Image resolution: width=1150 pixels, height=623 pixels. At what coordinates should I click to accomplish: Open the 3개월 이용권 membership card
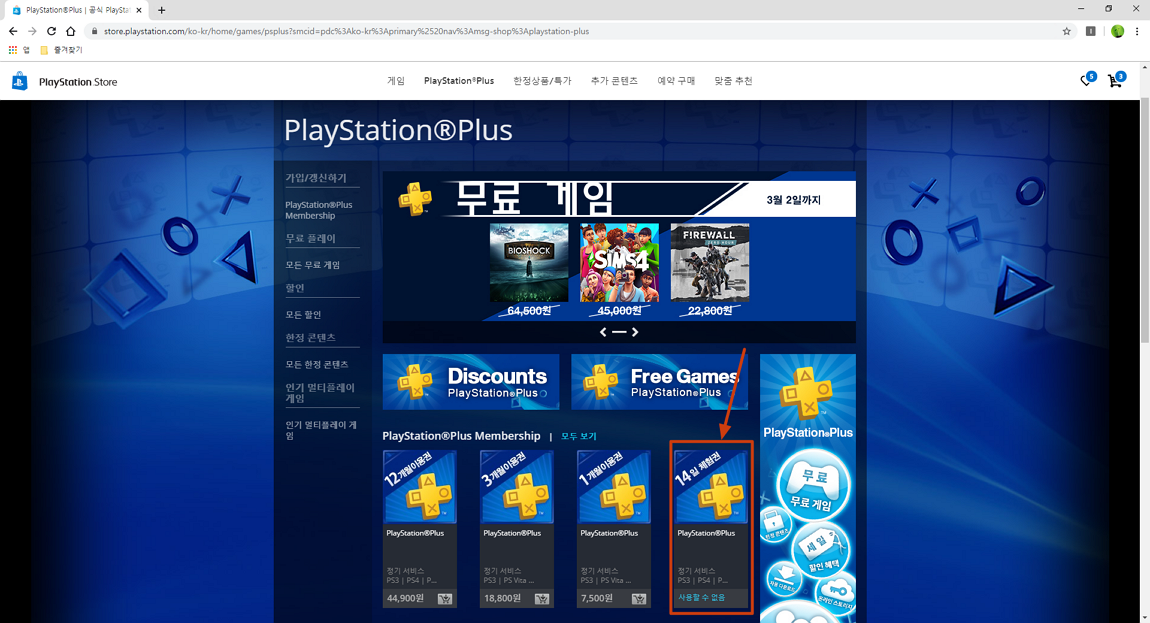pyautogui.click(x=516, y=529)
